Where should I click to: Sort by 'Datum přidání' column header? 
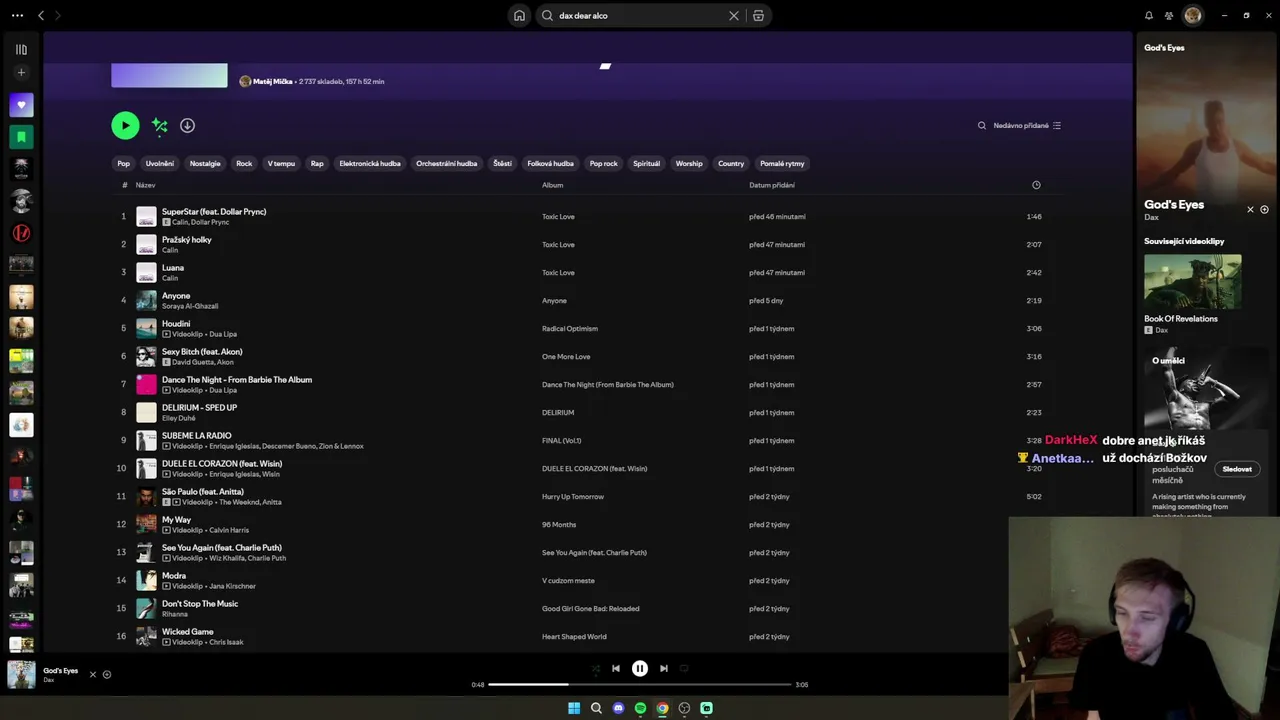[x=772, y=185]
